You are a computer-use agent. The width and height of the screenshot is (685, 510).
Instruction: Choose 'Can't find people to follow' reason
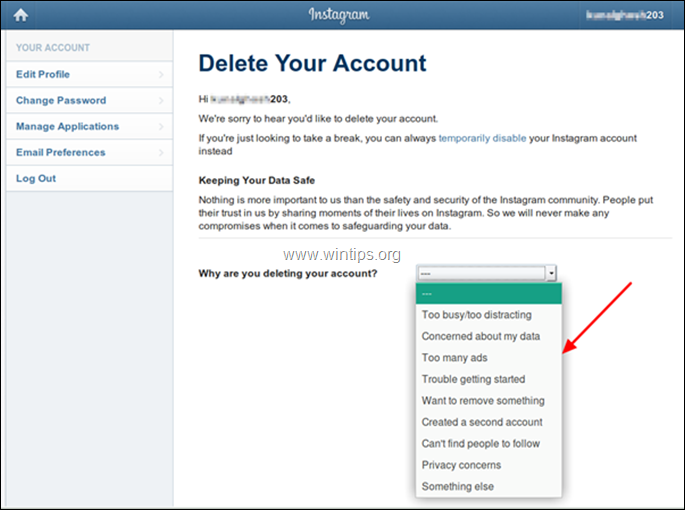(x=489, y=443)
